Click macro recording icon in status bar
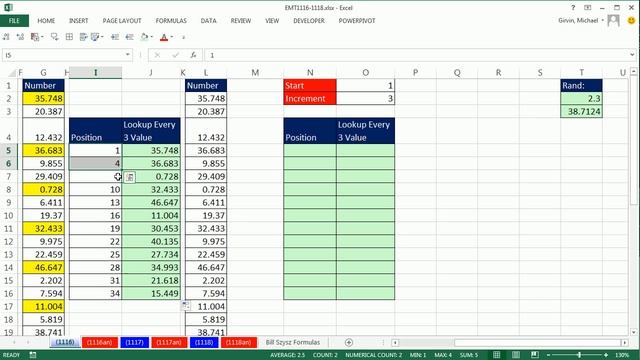Screen dimensions: 640x360 (x=33, y=355)
